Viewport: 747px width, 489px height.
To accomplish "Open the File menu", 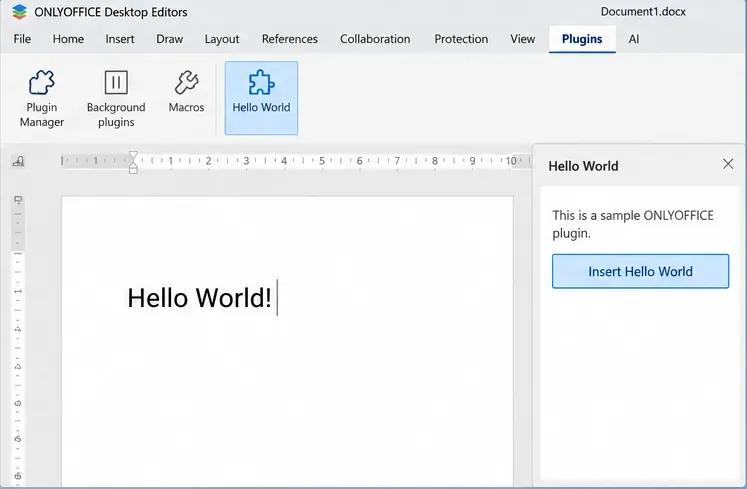I will click(22, 39).
